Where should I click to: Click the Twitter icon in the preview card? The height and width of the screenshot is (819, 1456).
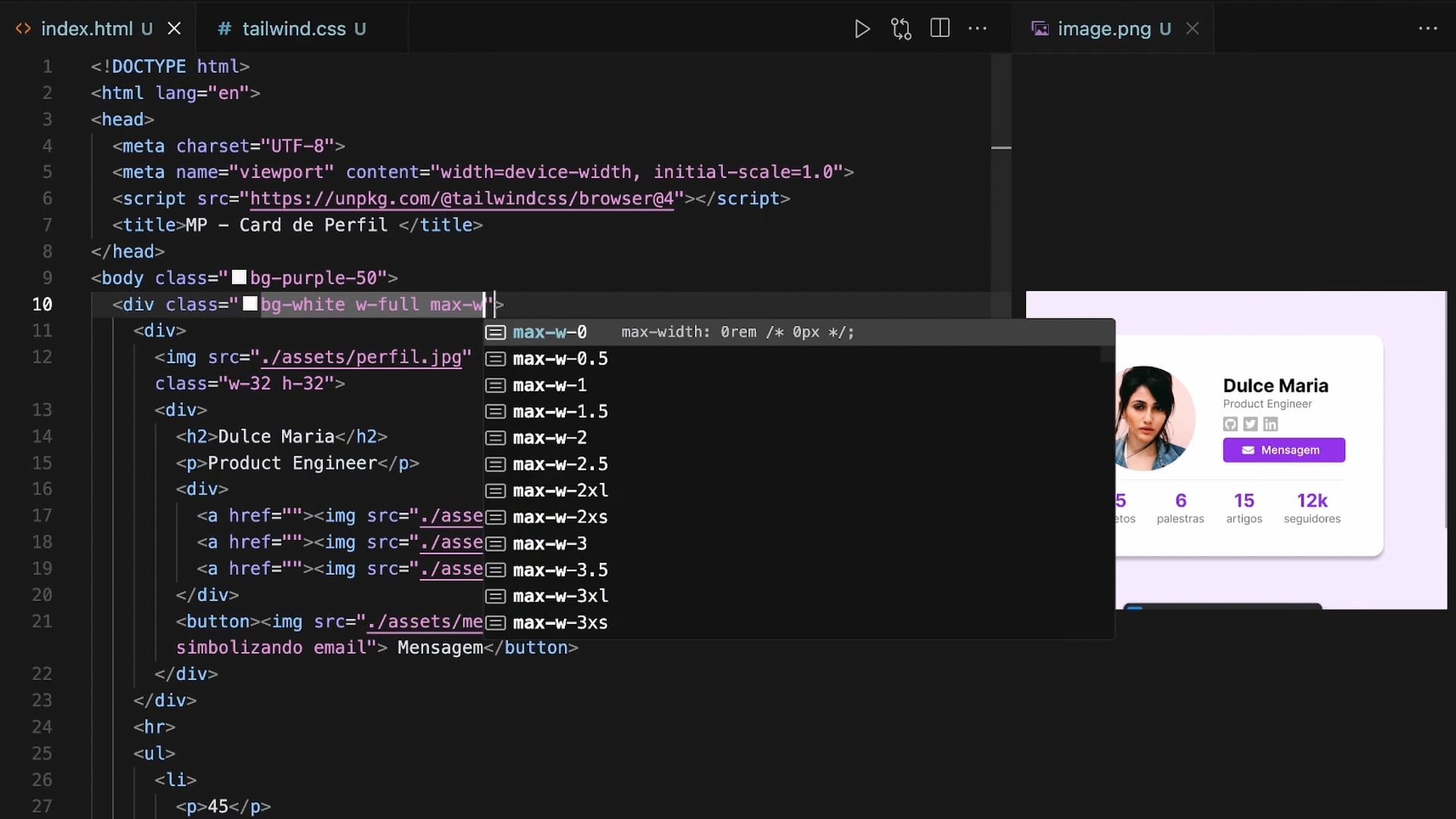(1250, 424)
